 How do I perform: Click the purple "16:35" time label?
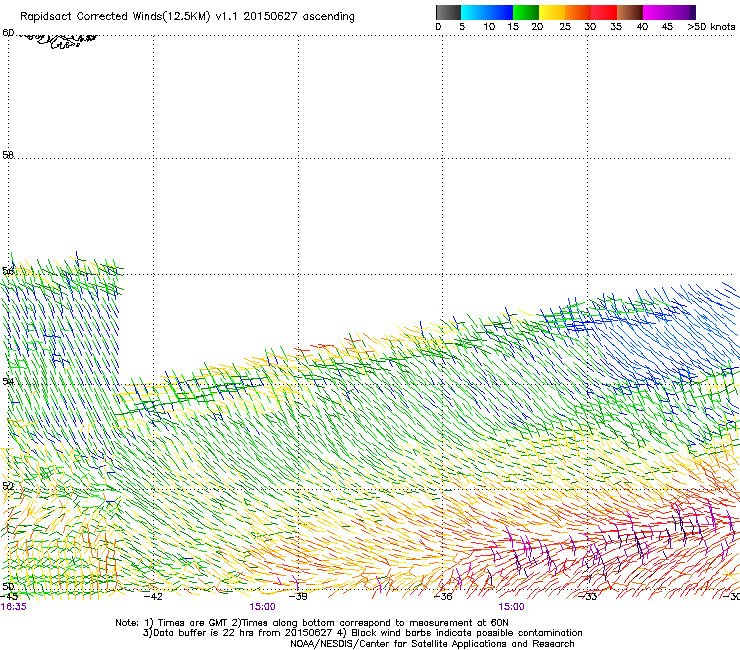(14, 607)
